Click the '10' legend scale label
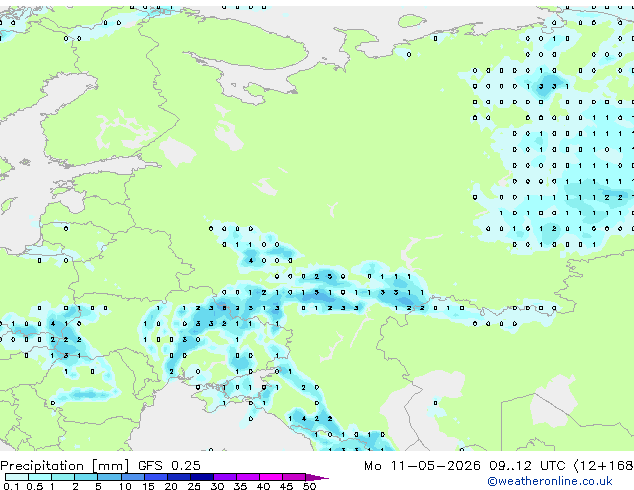The width and height of the screenshot is (634, 490). [125, 486]
